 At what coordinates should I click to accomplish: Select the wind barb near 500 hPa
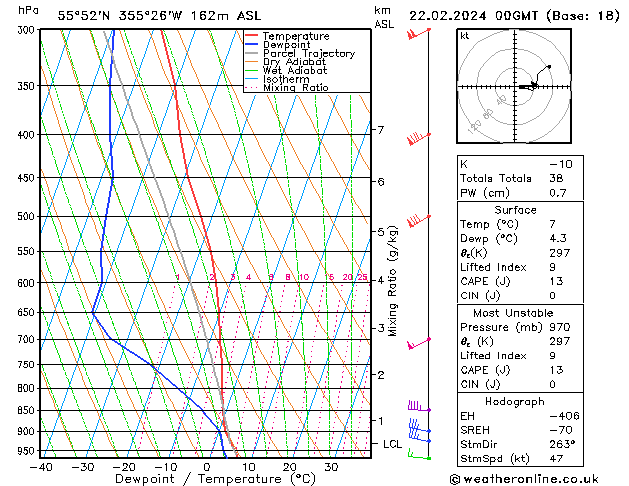pos(418,219)
